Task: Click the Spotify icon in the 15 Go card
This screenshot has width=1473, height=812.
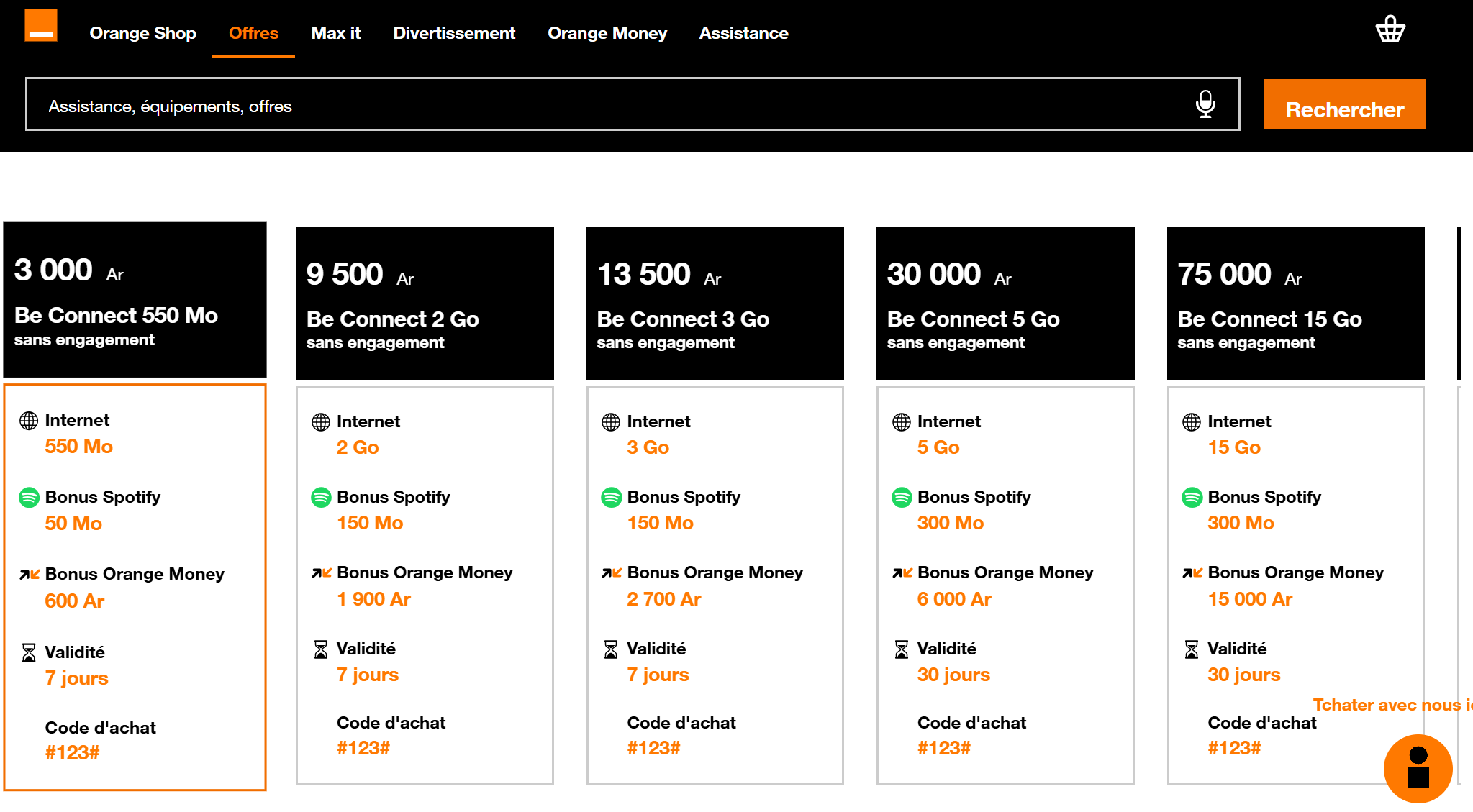Action: (1192, 497)
